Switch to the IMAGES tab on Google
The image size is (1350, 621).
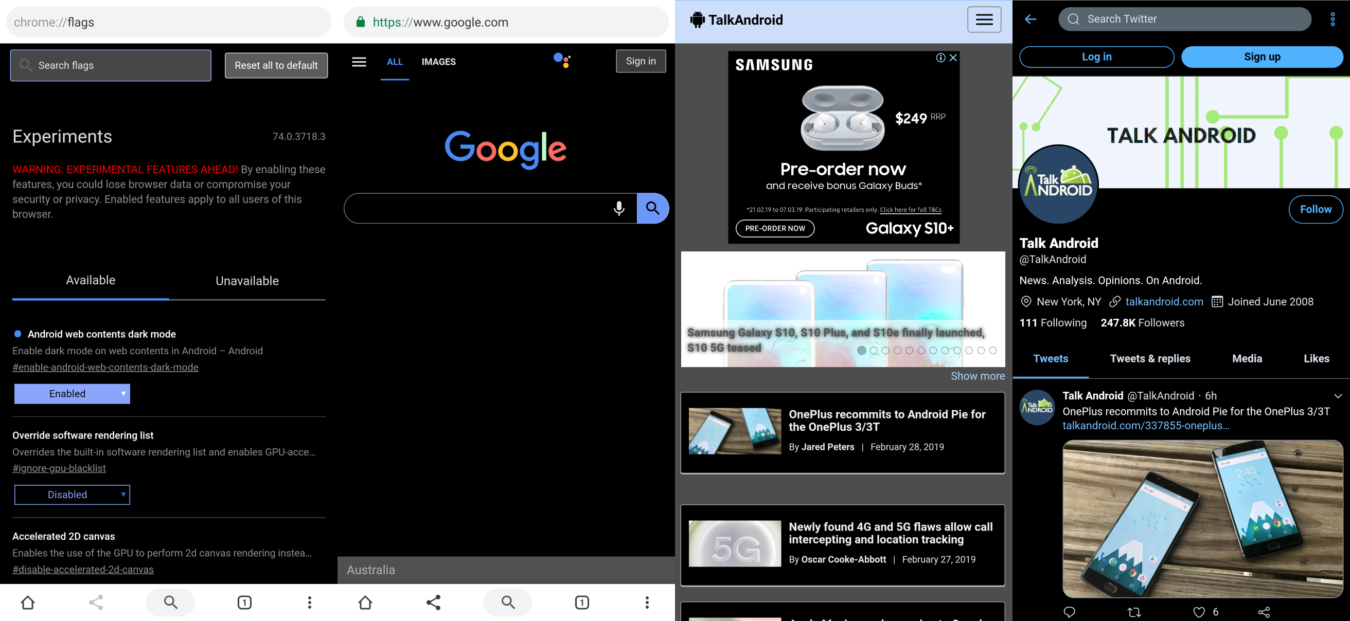click(438, 61)
